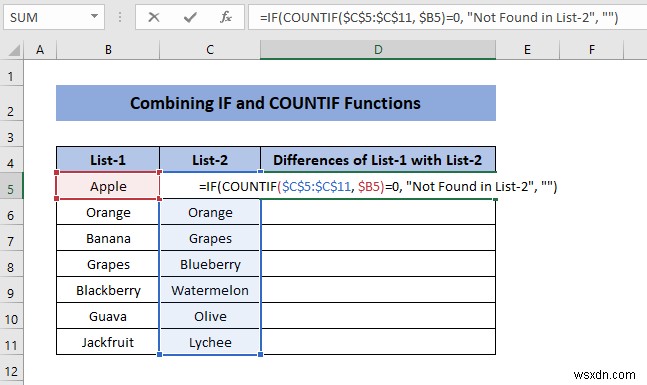The image size is (647, 385).
Task: Select all cells using the corner triangle
Action: pyautogui.click(x=14, y=50)
